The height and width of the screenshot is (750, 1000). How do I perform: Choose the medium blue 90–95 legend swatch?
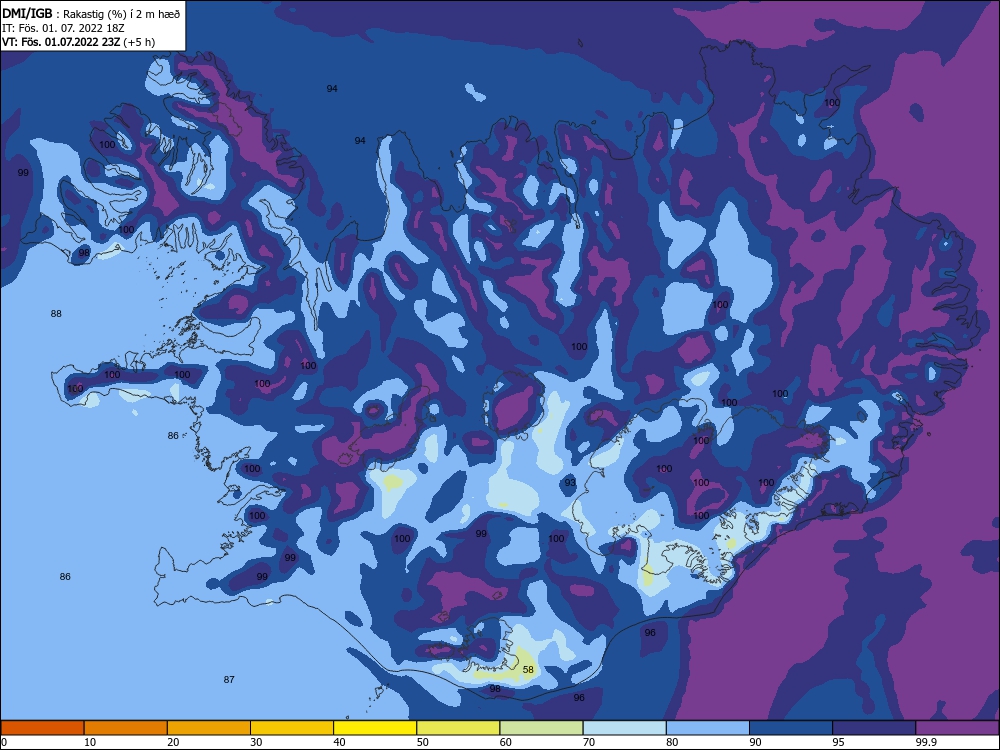pos(791,728)
